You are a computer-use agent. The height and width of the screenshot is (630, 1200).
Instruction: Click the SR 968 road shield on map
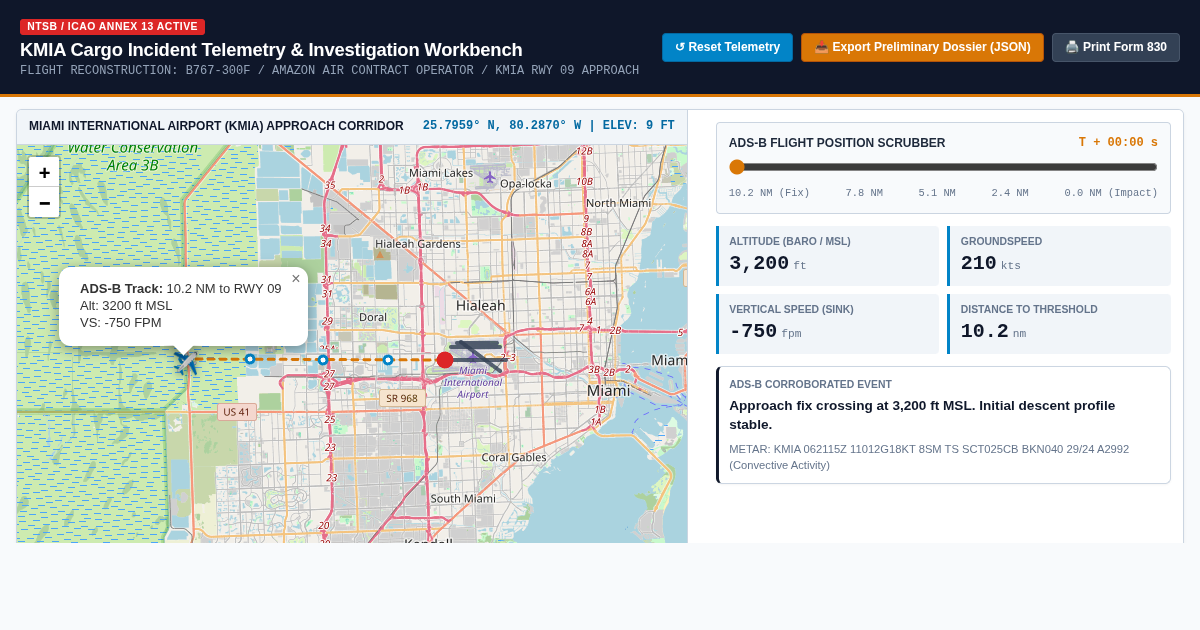point(402,398)
